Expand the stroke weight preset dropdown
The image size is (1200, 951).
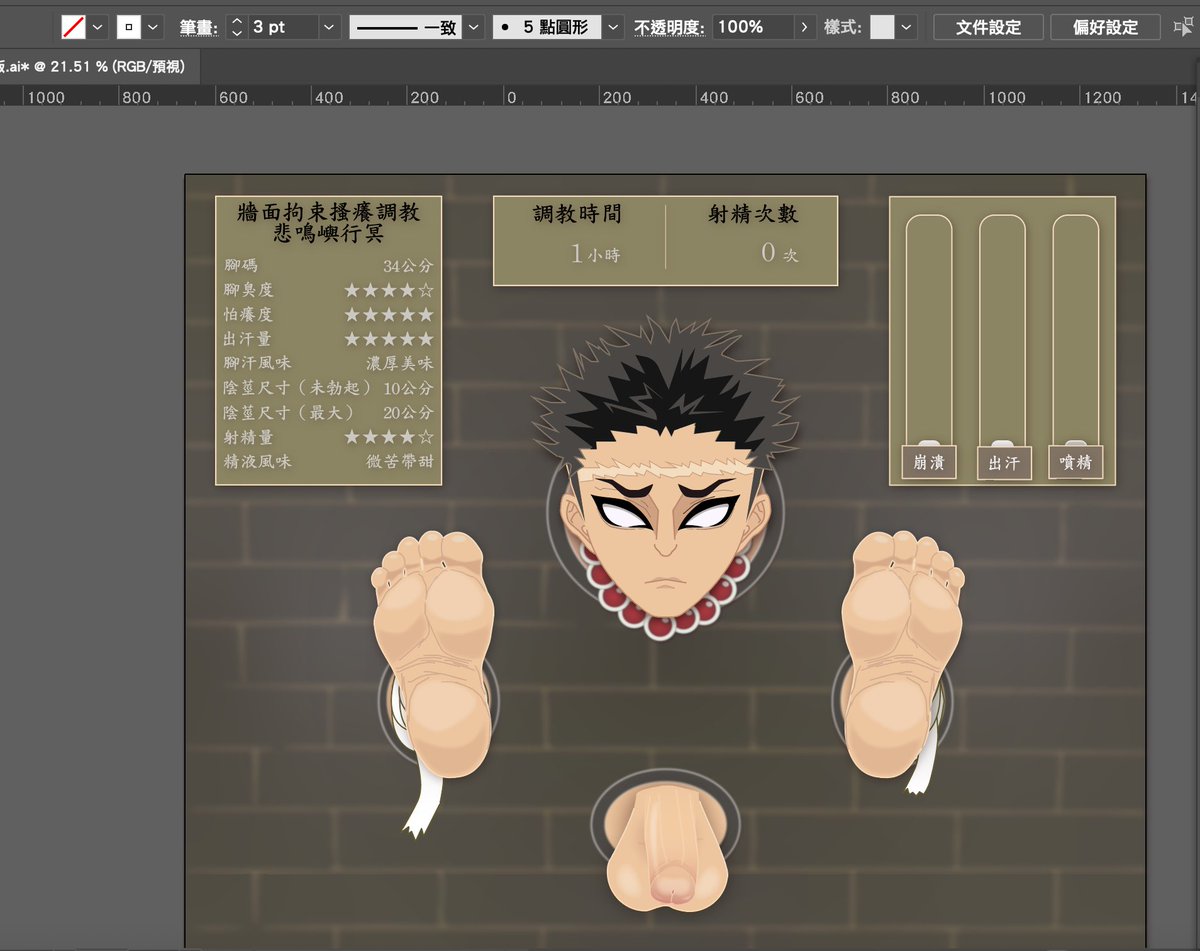(x=330, y=27)
